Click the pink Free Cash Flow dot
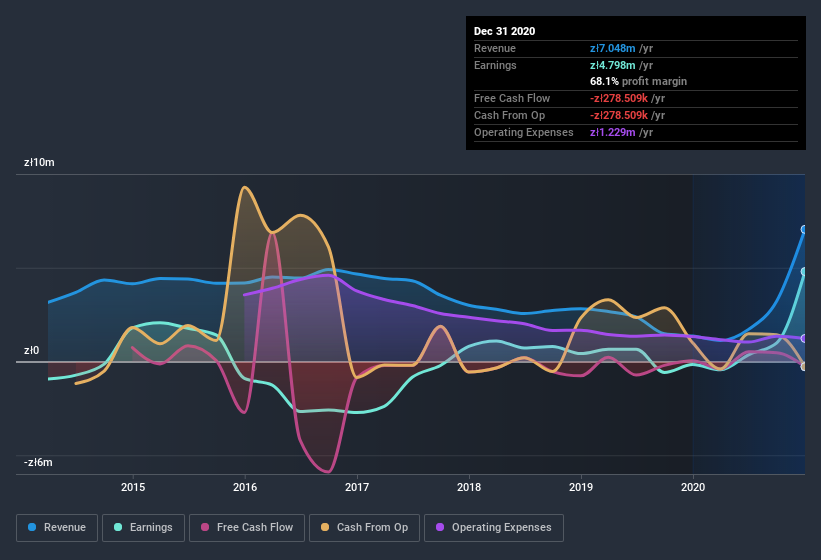The width and height of the screenshot is (821, 560). pos(206,527)
